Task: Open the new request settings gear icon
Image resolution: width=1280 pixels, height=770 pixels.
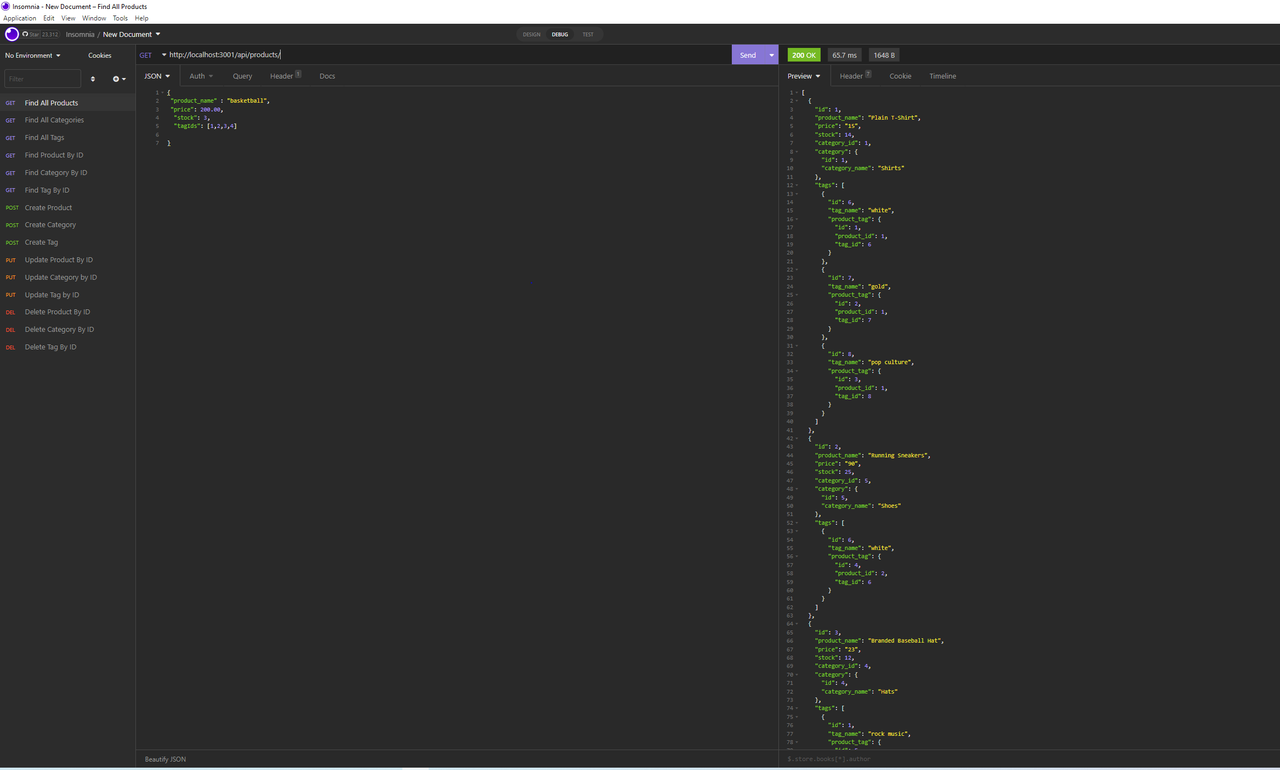Action: tap(118, 78)
